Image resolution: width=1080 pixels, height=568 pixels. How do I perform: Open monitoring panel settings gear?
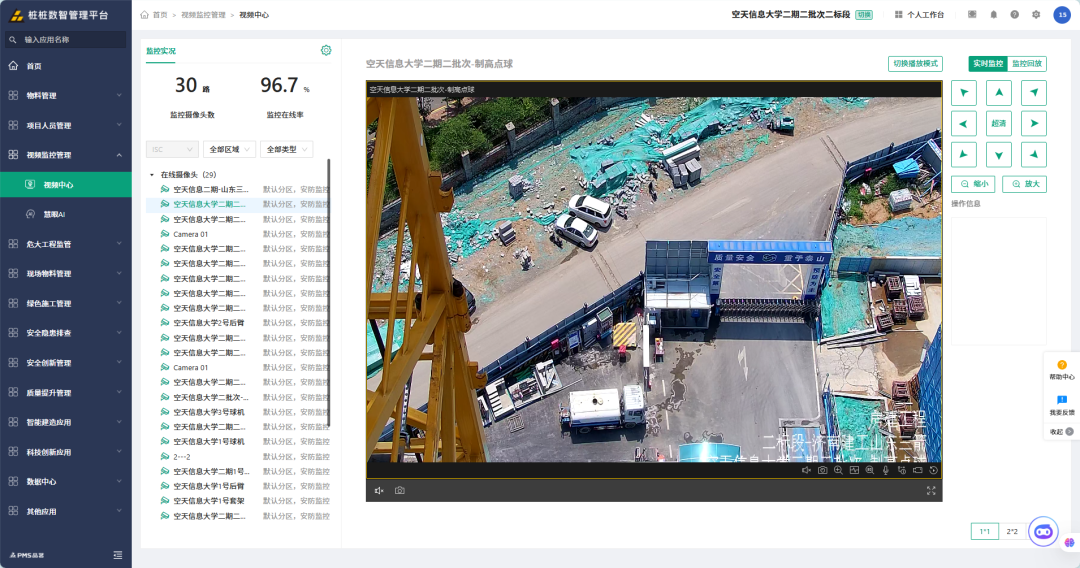[x=326, y=50]
